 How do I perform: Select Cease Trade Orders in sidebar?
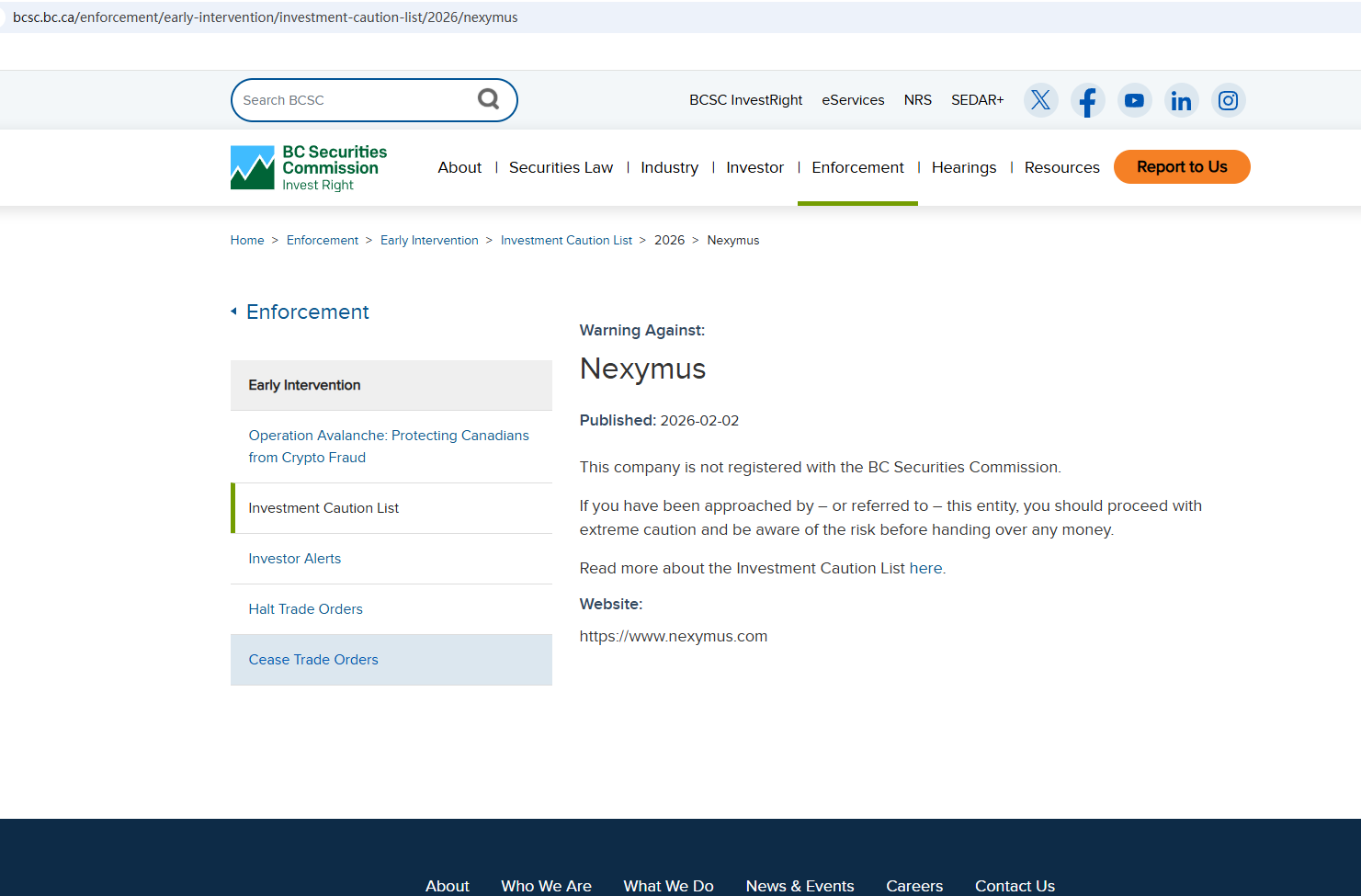(x=313, y=660)
